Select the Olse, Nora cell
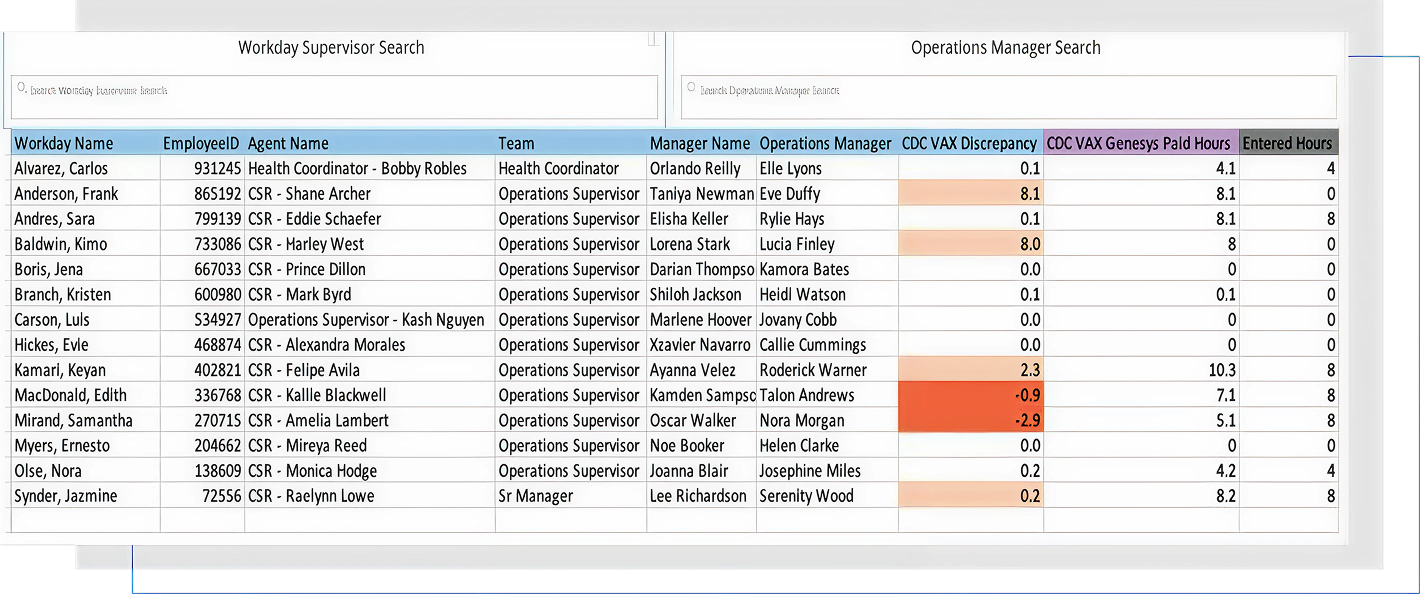 click(85, 471)
